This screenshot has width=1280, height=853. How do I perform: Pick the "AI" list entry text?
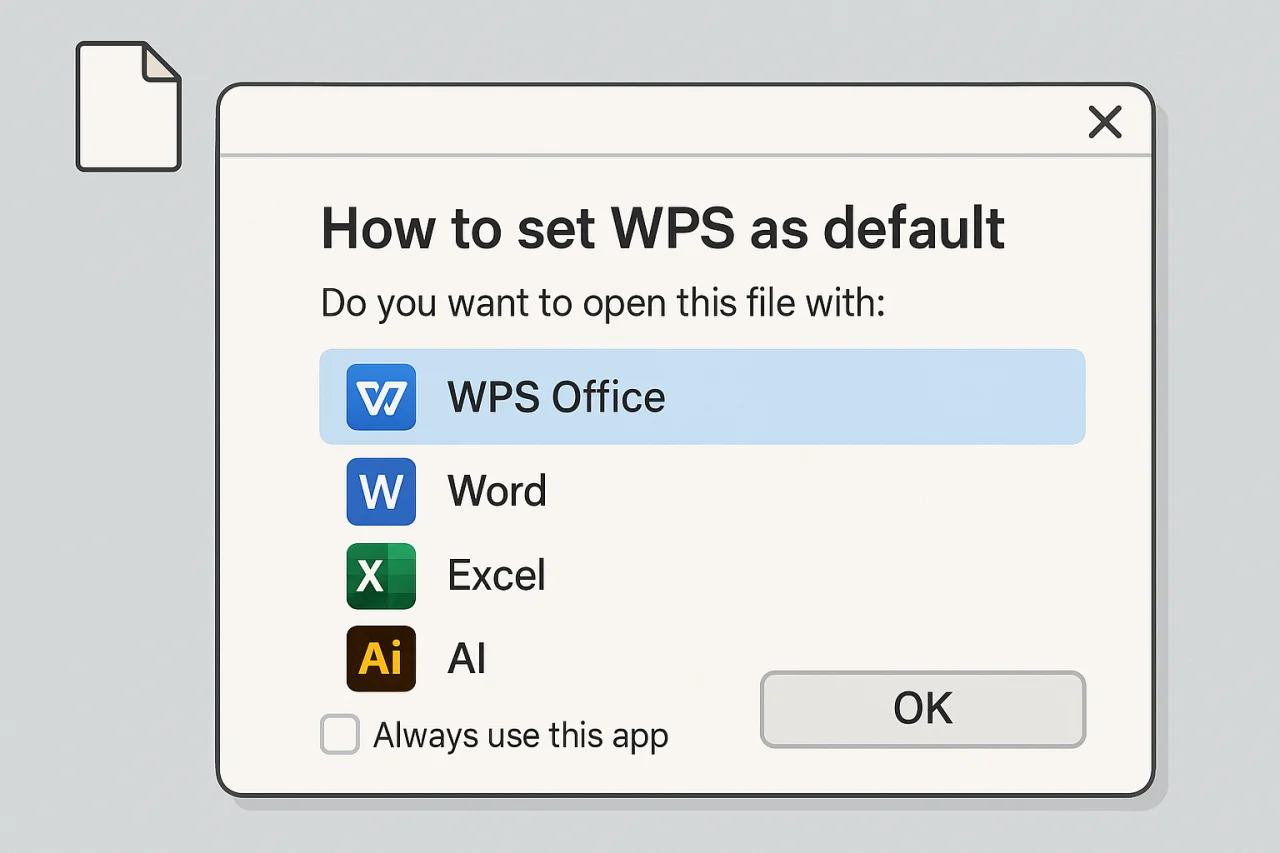467,659
